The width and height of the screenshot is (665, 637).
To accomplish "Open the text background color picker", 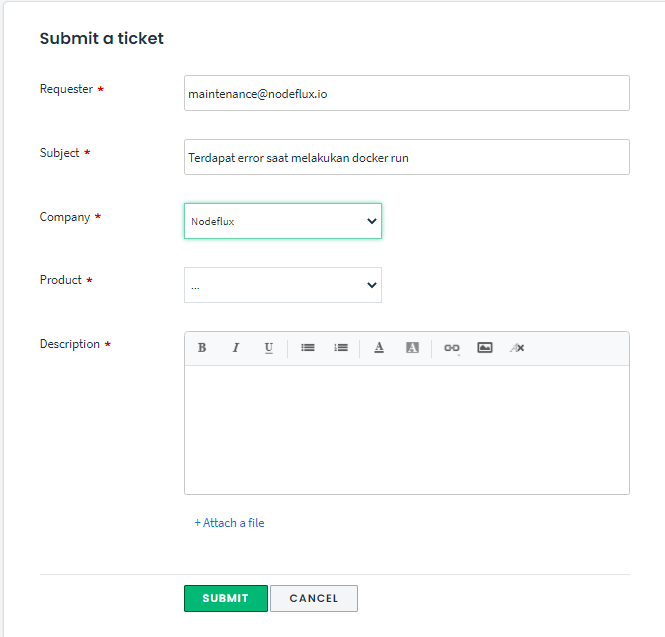I will [x=412, y=348].
